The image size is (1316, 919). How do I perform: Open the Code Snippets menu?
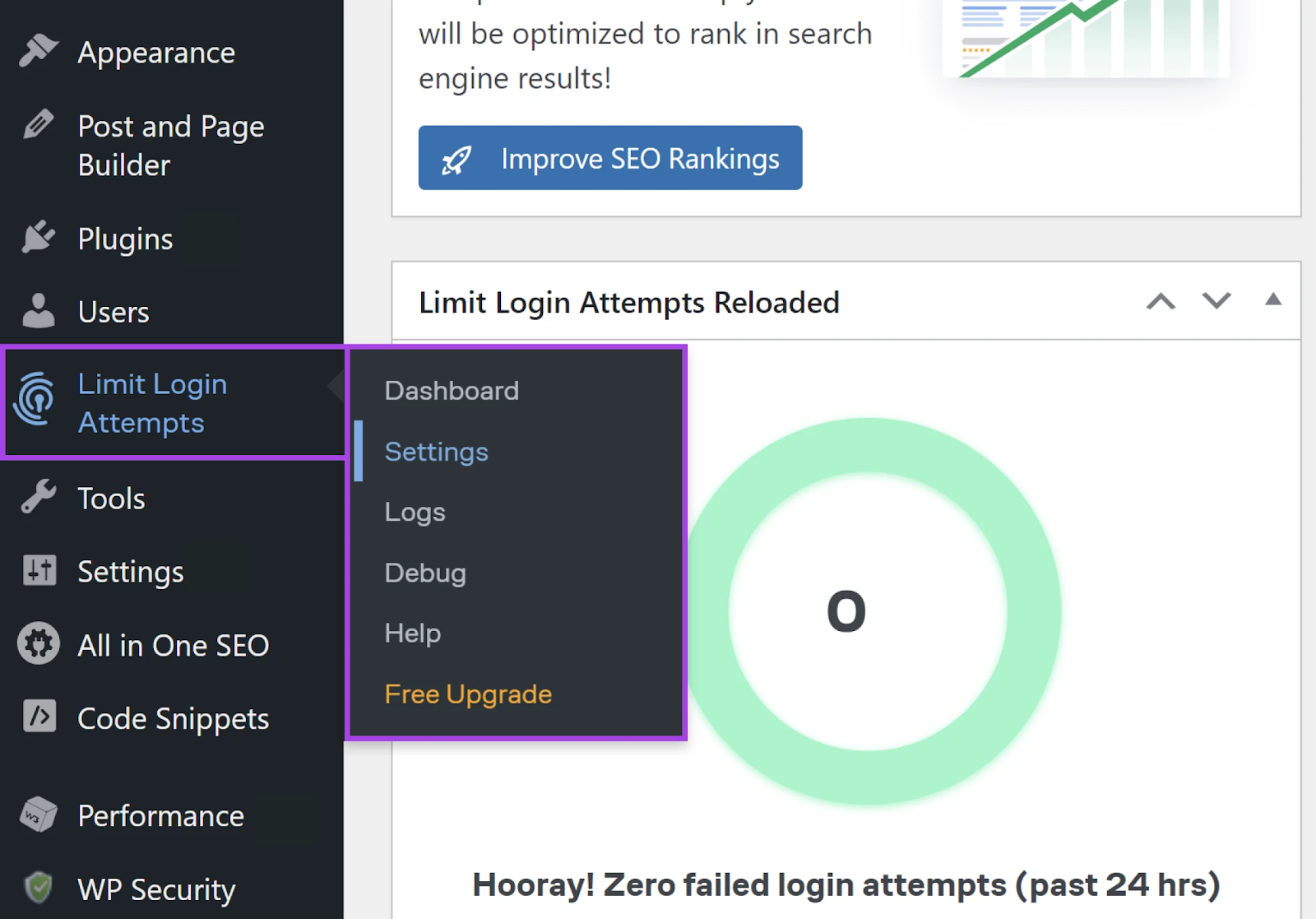coord(172,718)
